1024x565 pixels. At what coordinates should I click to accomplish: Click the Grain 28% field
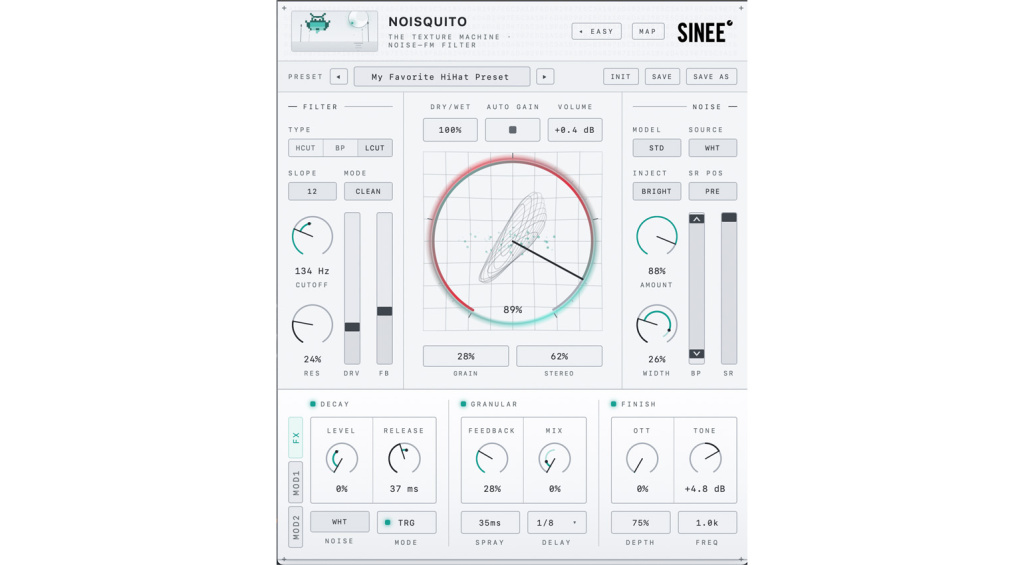466,356
